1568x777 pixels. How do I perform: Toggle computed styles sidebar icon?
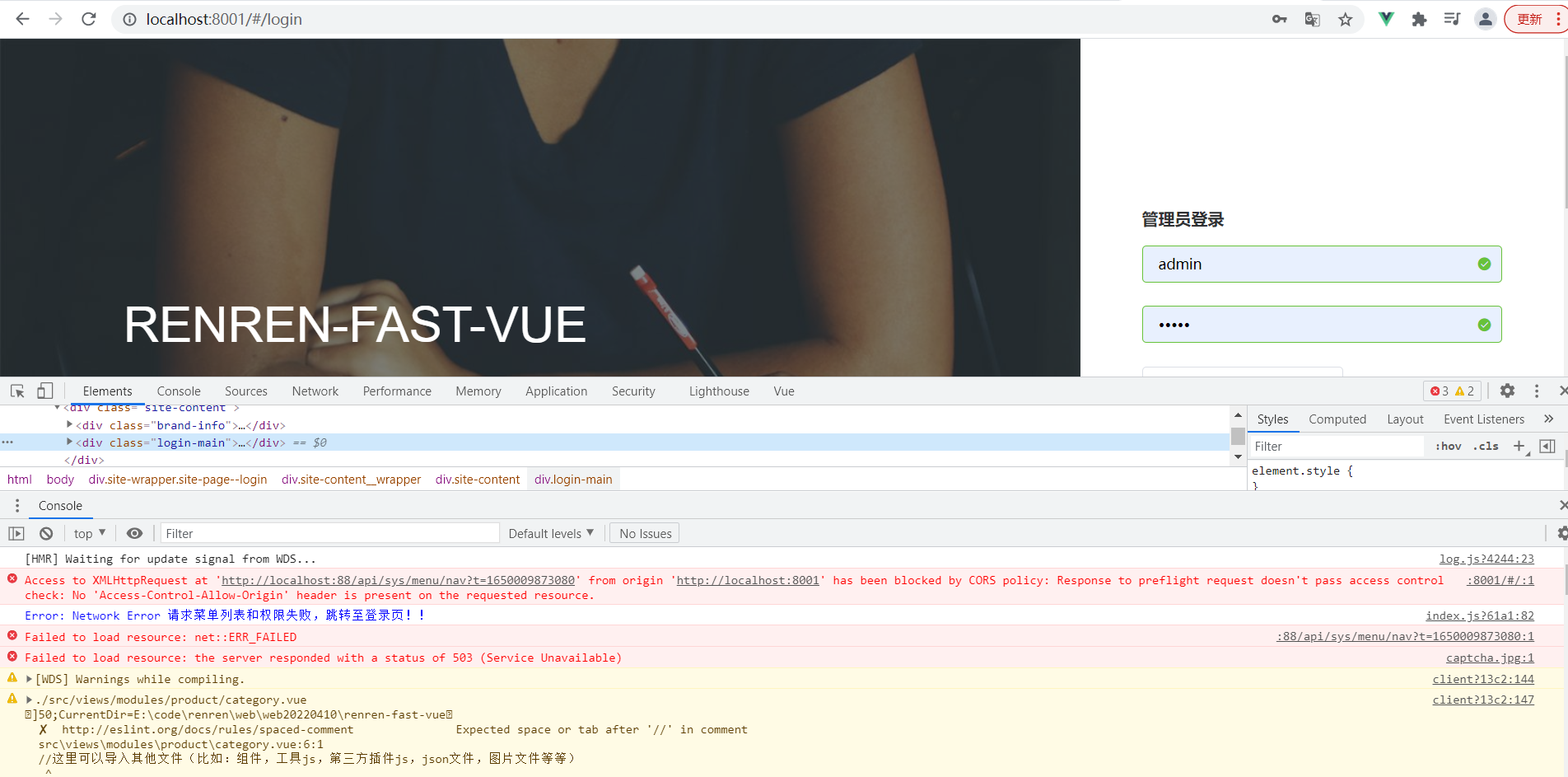click(x=1547, y=446)
